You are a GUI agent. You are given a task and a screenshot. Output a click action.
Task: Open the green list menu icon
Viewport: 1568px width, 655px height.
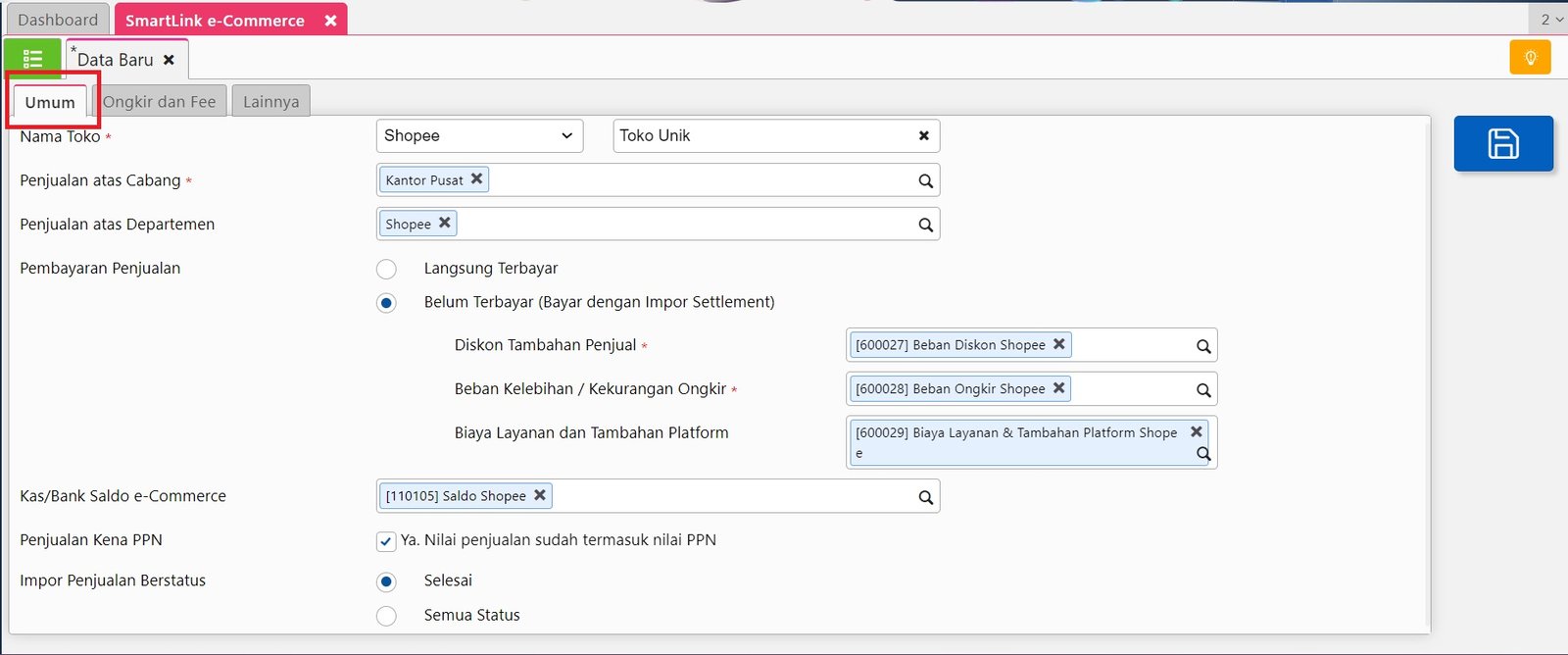[x=32, y=59]
